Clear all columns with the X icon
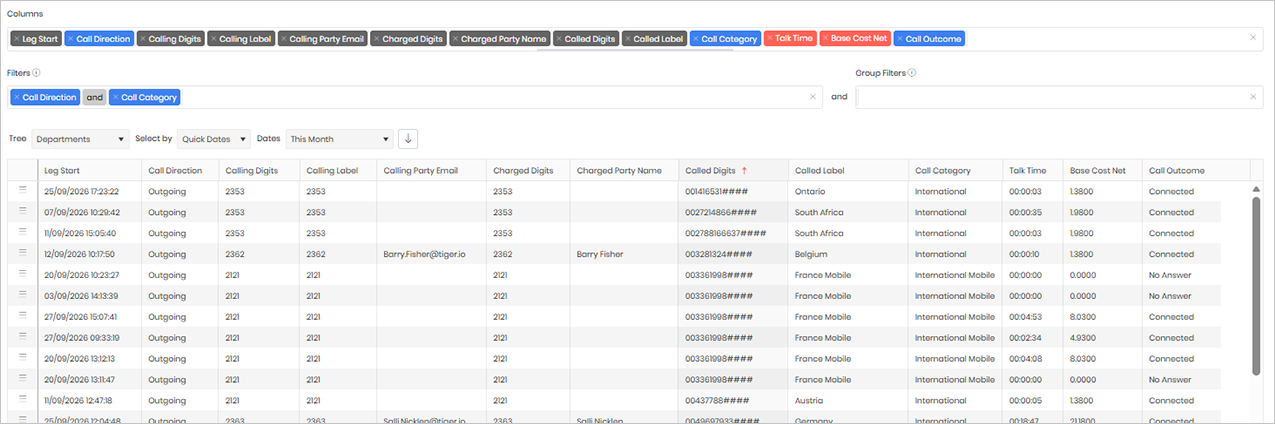Viewport: 1275px width, 424px height. point(1253,38)
